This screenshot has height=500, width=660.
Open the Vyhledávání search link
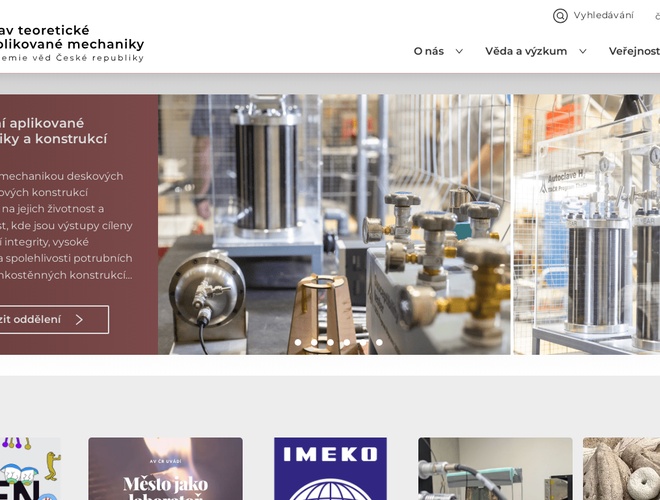coord(603,15)
